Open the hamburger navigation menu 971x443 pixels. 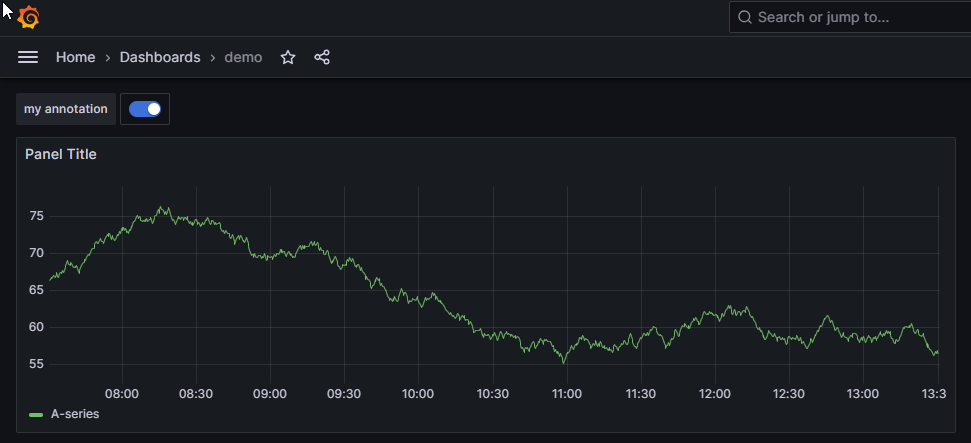[x=28, y=58]
